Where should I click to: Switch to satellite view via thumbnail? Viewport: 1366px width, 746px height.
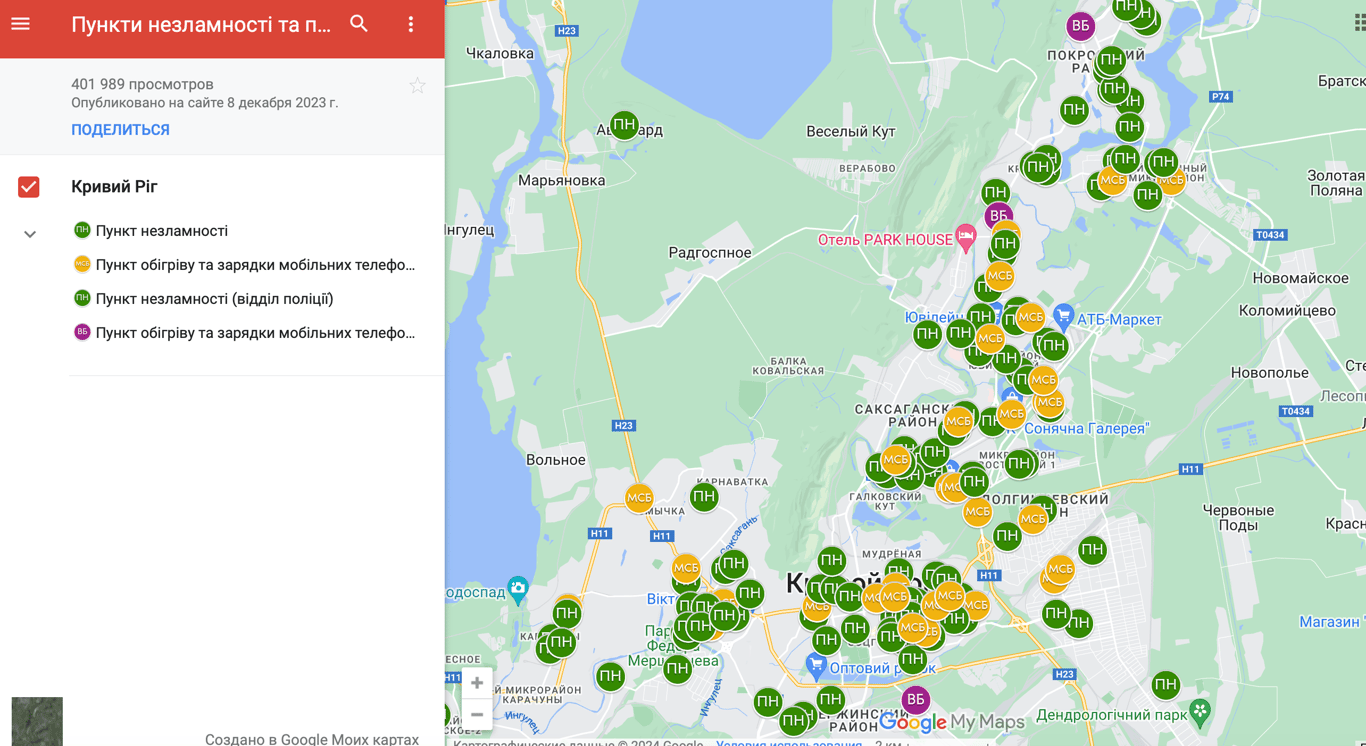coord(37,721)
